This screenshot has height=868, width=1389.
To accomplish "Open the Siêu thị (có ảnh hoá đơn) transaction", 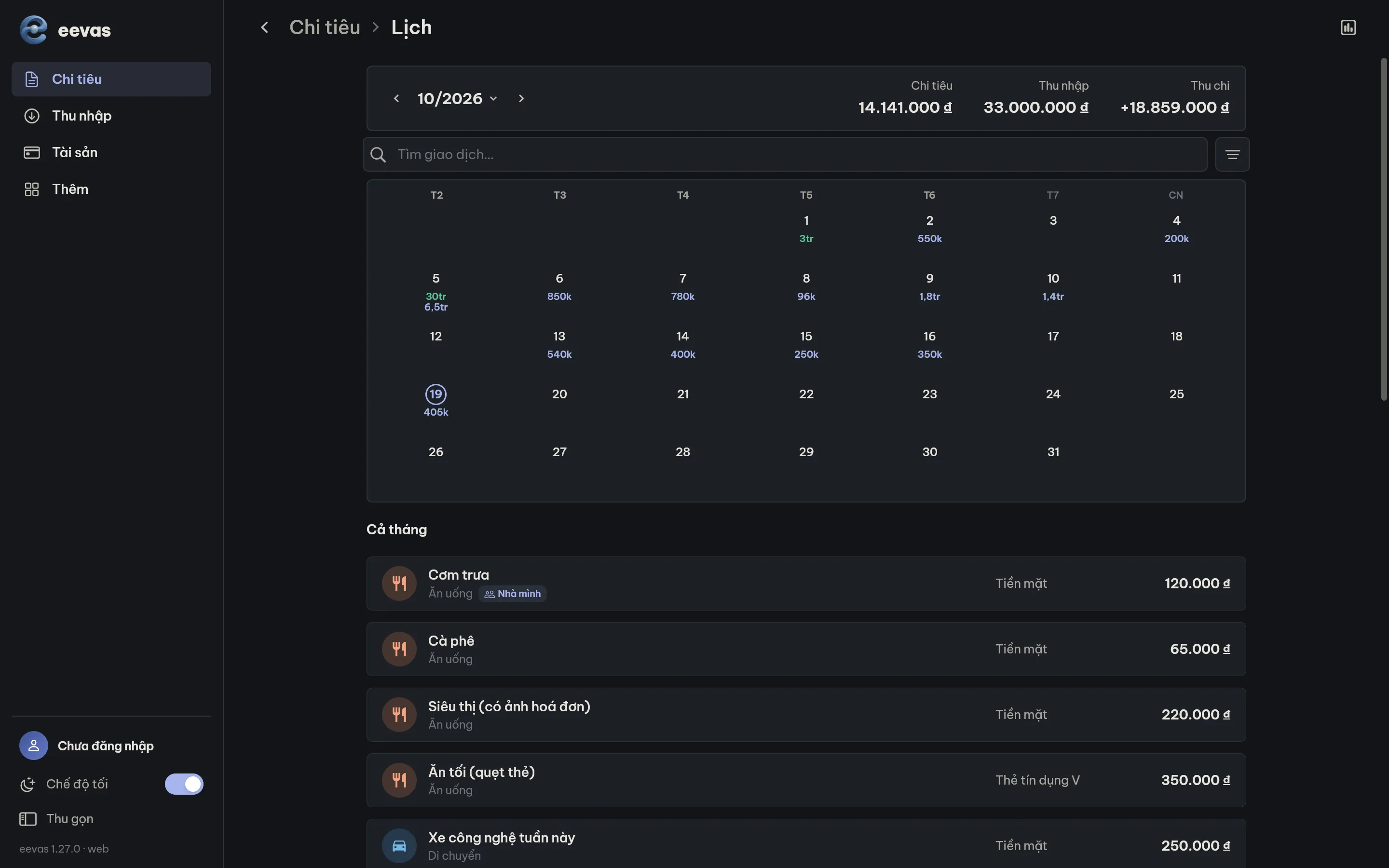I will click(x=806, y=714).
